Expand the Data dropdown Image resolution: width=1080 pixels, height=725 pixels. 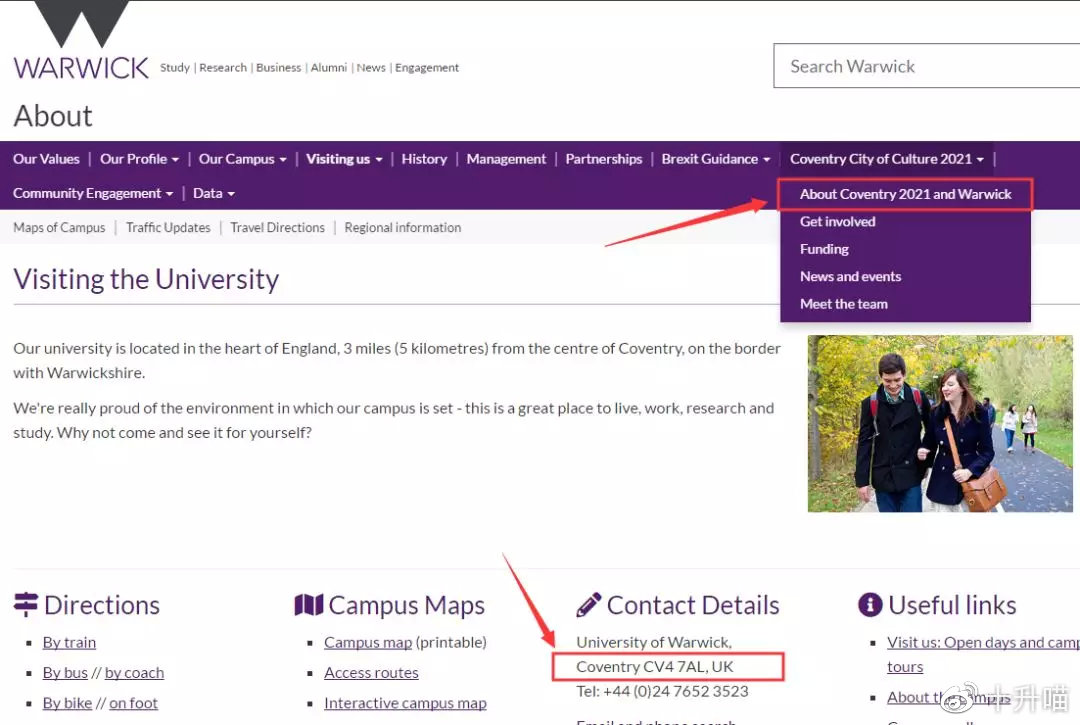(214, 193)
